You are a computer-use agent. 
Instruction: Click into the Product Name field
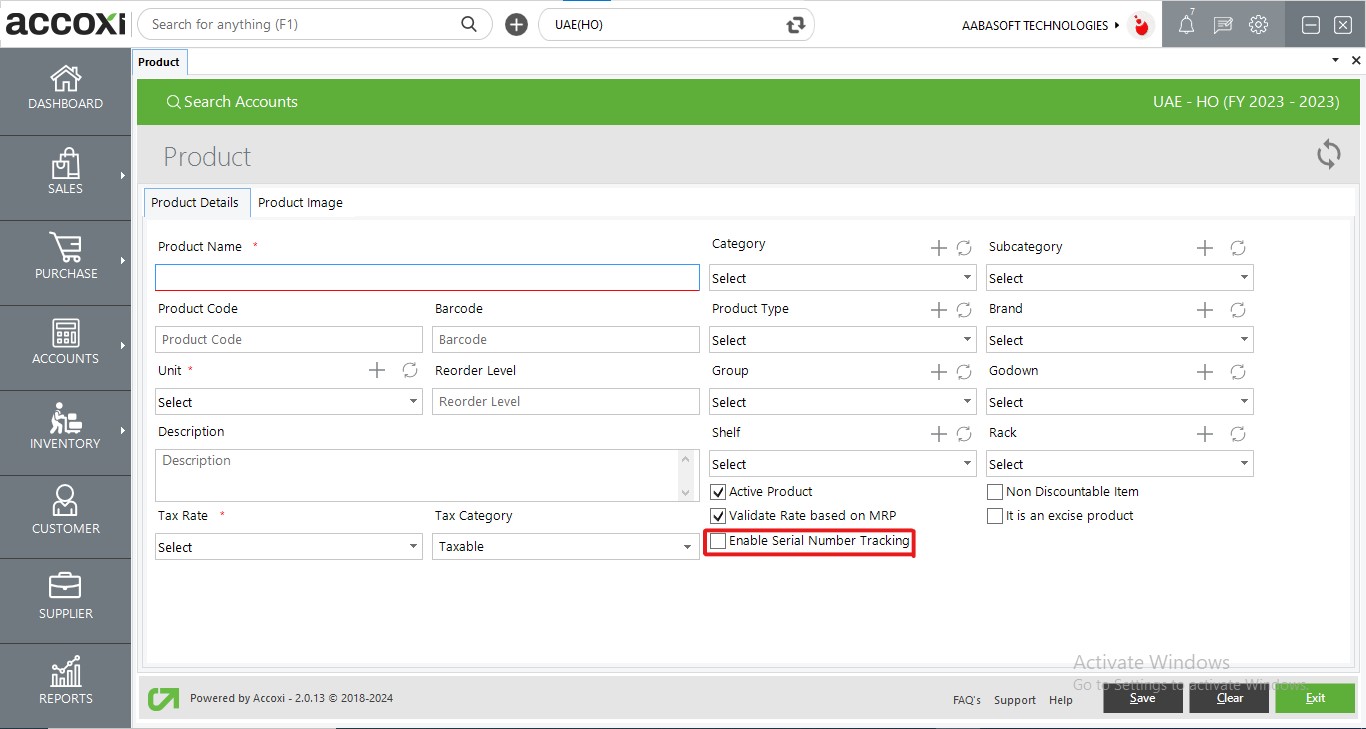[427, 278]
